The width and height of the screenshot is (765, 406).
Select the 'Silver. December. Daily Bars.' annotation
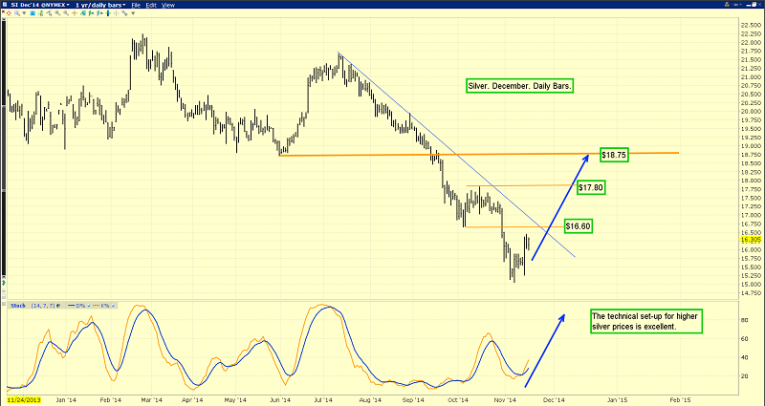point(520,87)
